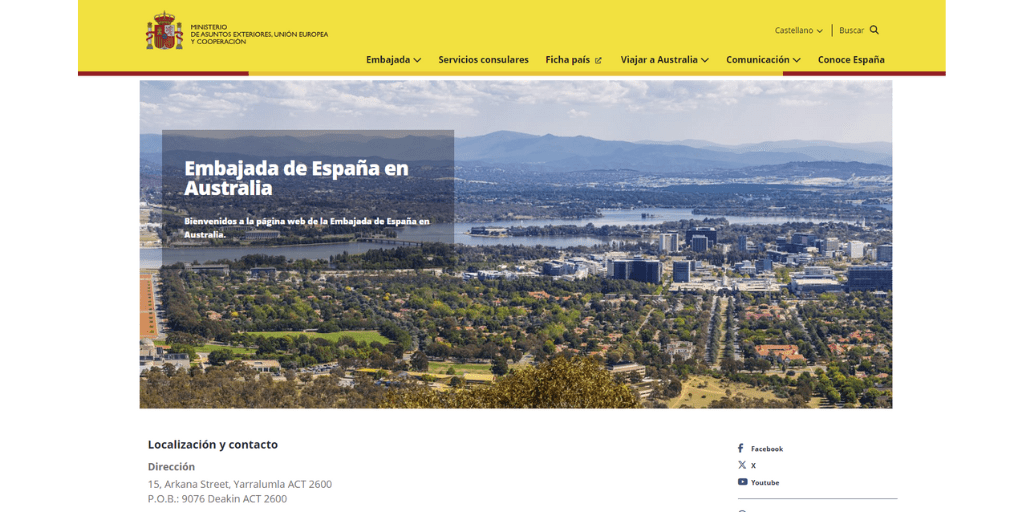
Task: Click the Facebook icon
Action: [x=741, y=449]
